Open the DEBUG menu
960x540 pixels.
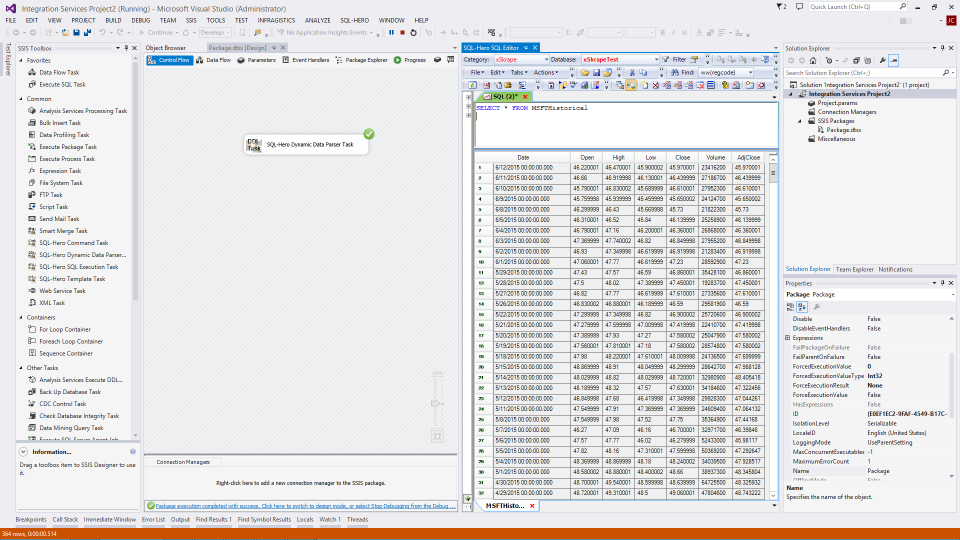[141, 20]
